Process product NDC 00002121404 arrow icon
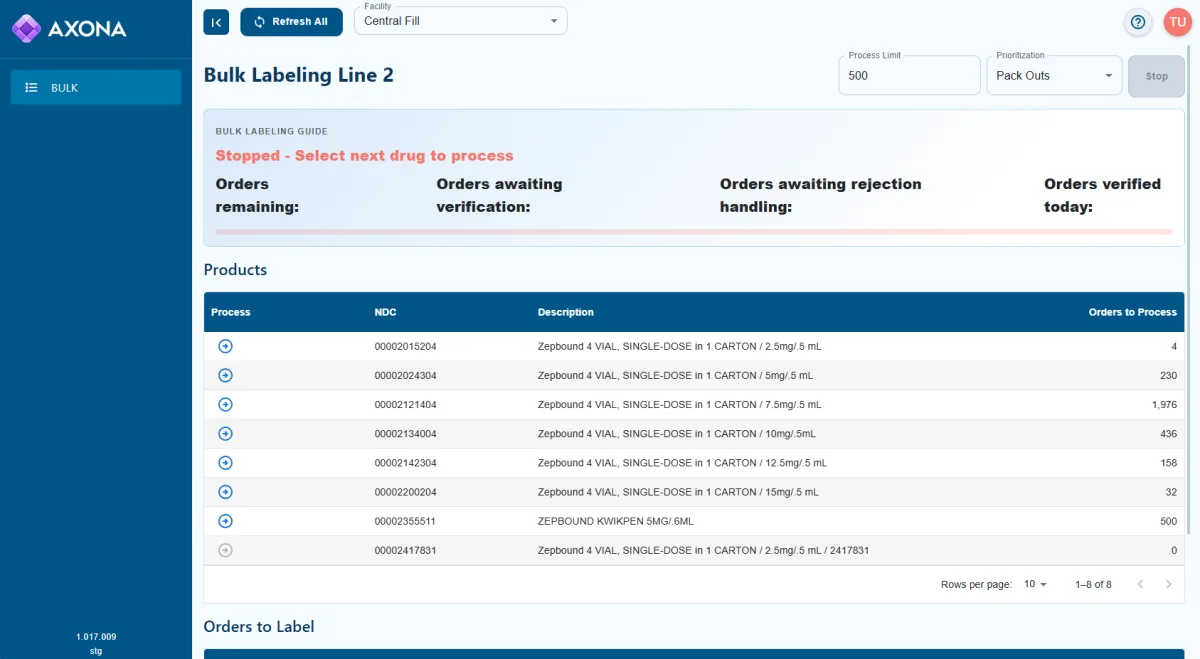1200x659 pixels. [x=225, y=404]
